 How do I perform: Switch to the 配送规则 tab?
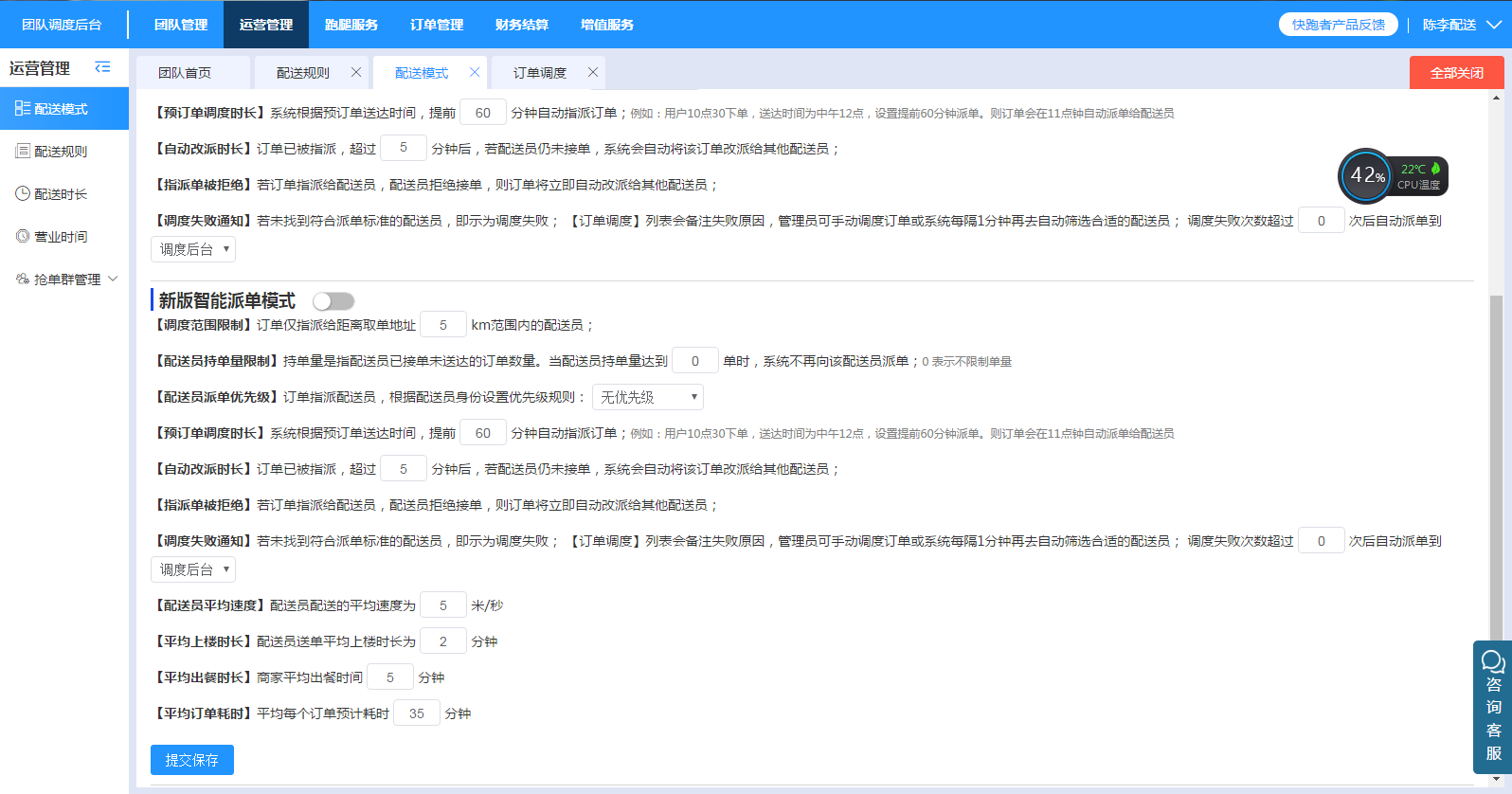[303, 73]
